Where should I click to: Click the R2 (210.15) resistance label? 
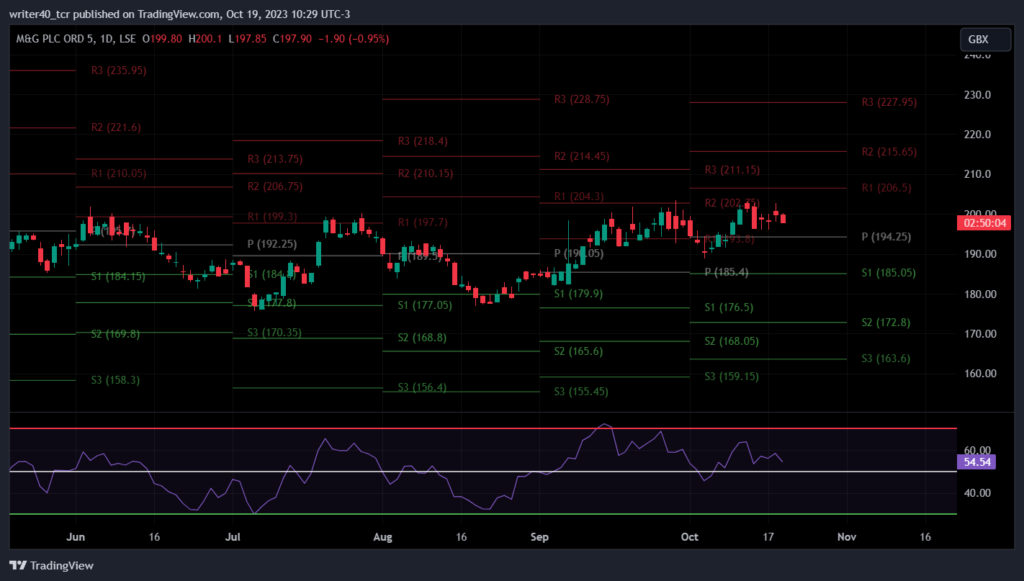point(426,174)
